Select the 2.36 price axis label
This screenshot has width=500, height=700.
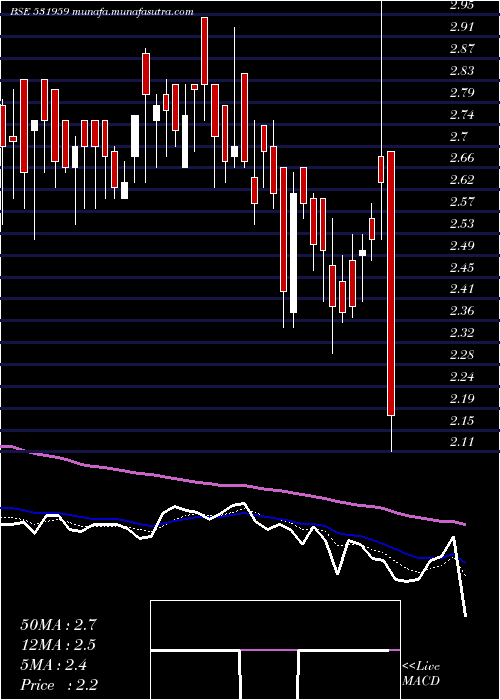pos(462,311)
